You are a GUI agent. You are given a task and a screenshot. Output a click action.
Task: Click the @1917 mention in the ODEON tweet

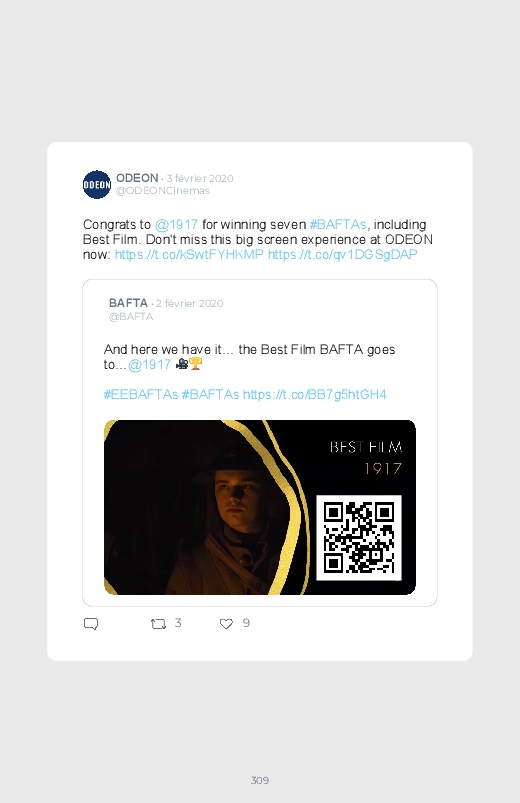pos(176,224)
